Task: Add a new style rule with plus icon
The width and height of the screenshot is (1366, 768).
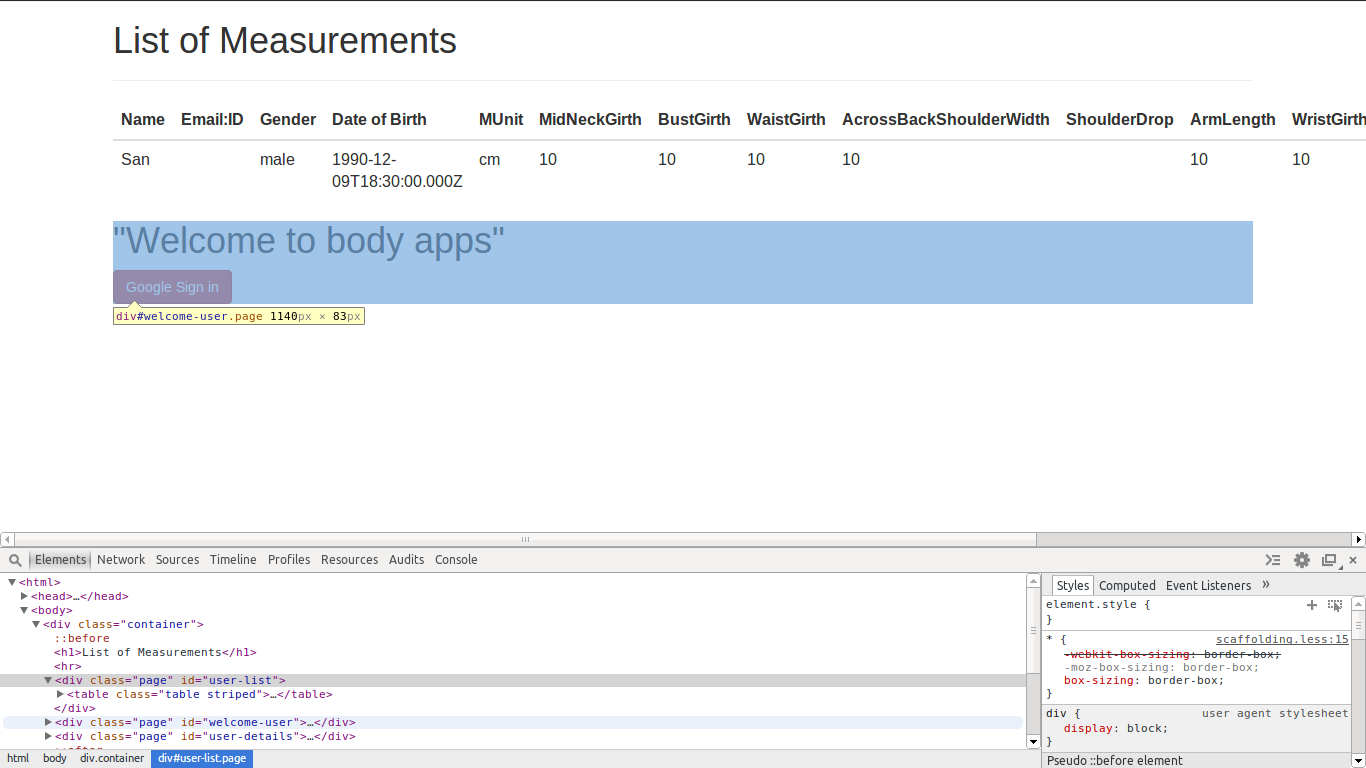Action: click(1312, 605)
